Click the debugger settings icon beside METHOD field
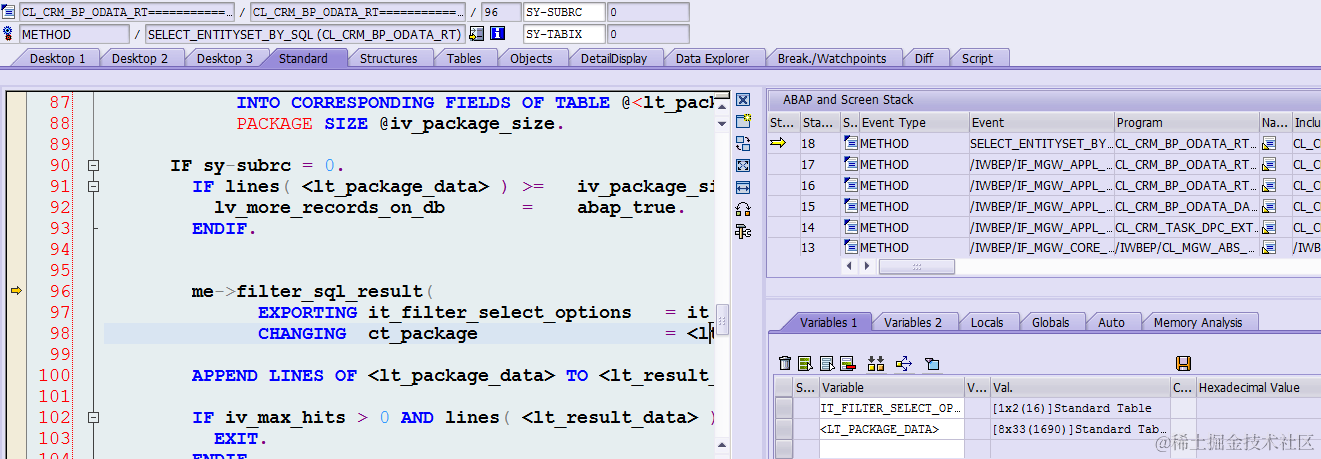Viewport: 1321px width, 459px height. [9, 33]
